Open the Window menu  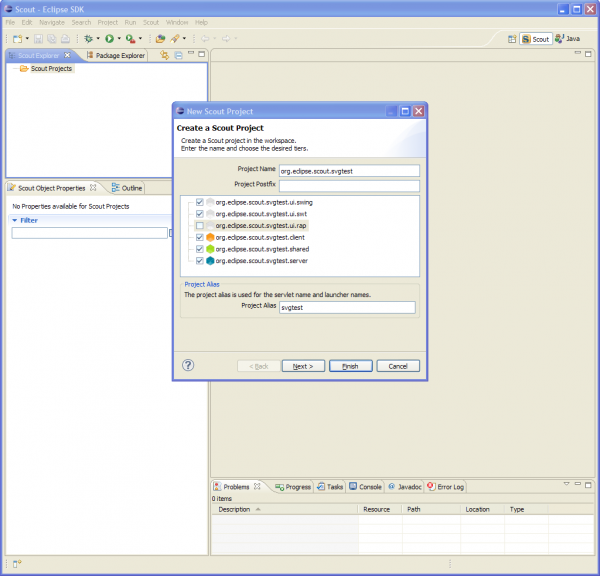pyautogui.click(x=177, y=23)
